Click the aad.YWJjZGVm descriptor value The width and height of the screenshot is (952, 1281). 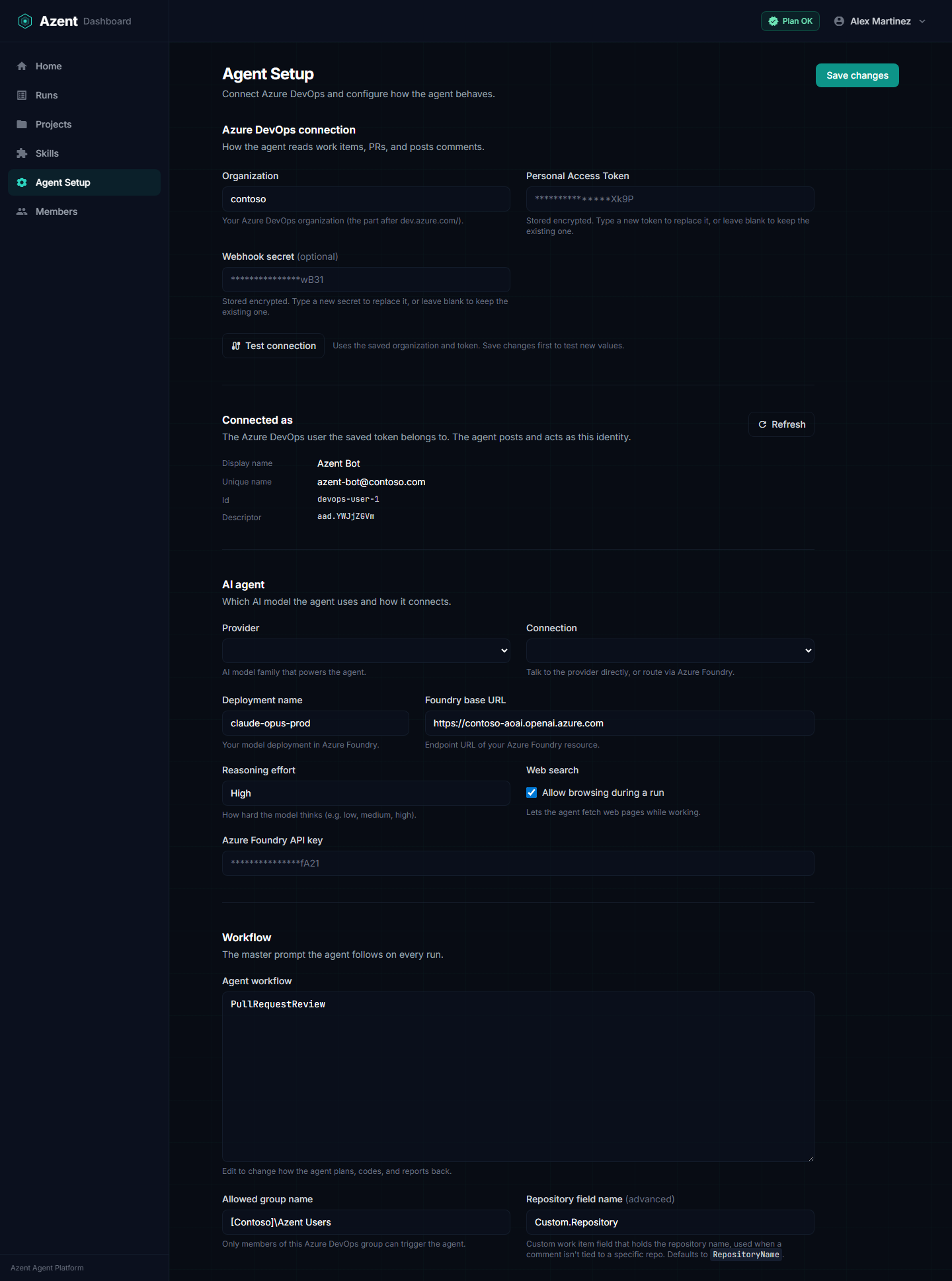346,516
